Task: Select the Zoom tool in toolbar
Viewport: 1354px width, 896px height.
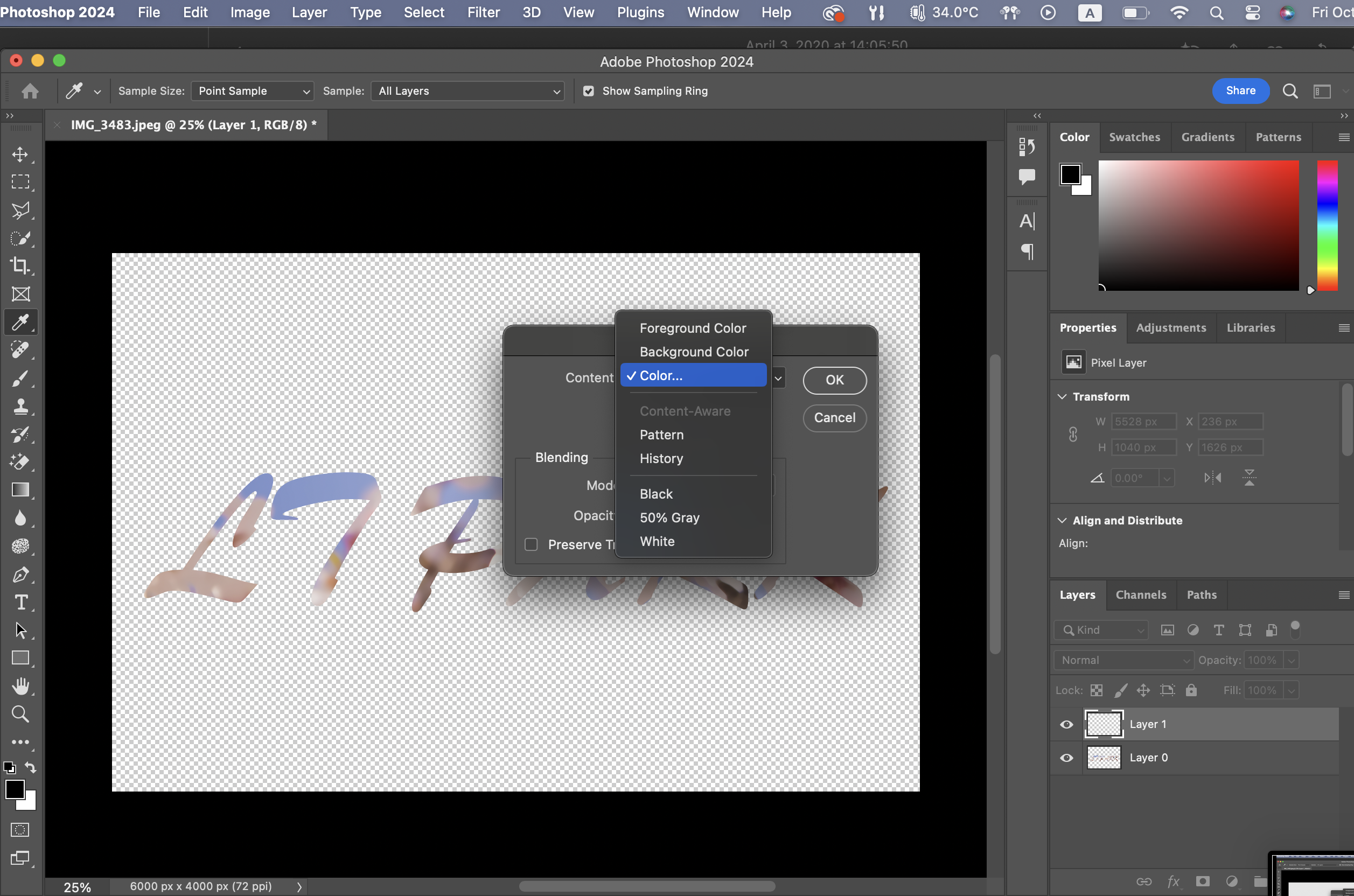Action: point(20,715)
